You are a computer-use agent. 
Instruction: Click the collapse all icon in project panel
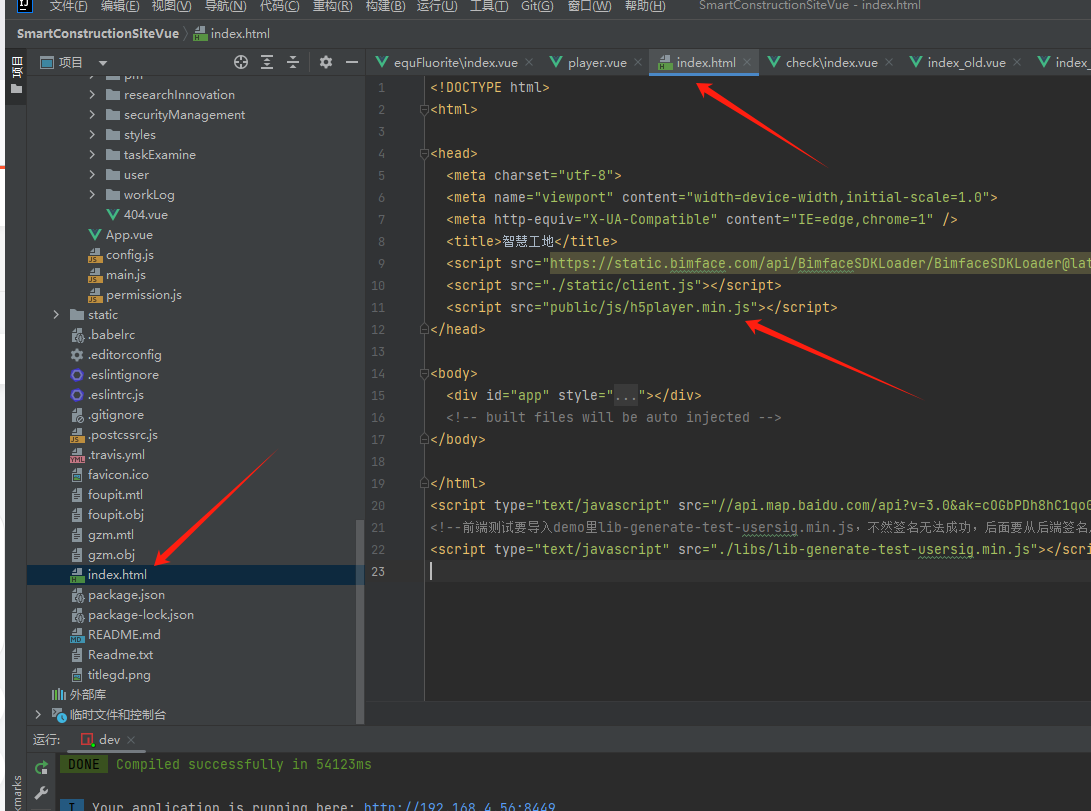293,63
